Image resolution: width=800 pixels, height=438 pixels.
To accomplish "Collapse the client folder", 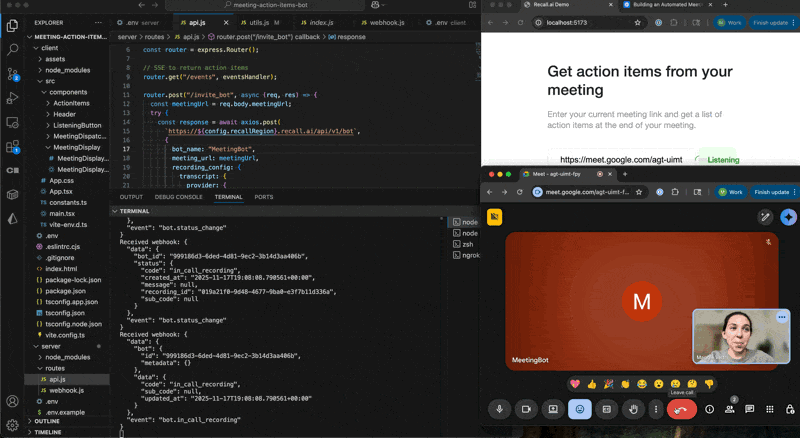I will [49, 48].
